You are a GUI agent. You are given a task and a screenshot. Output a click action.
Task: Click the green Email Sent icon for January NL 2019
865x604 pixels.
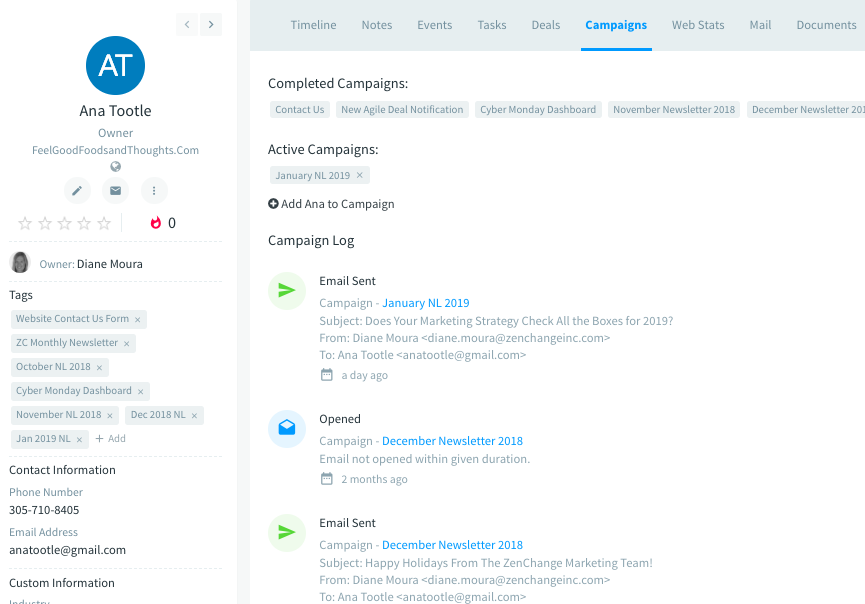tap(287, 291)
